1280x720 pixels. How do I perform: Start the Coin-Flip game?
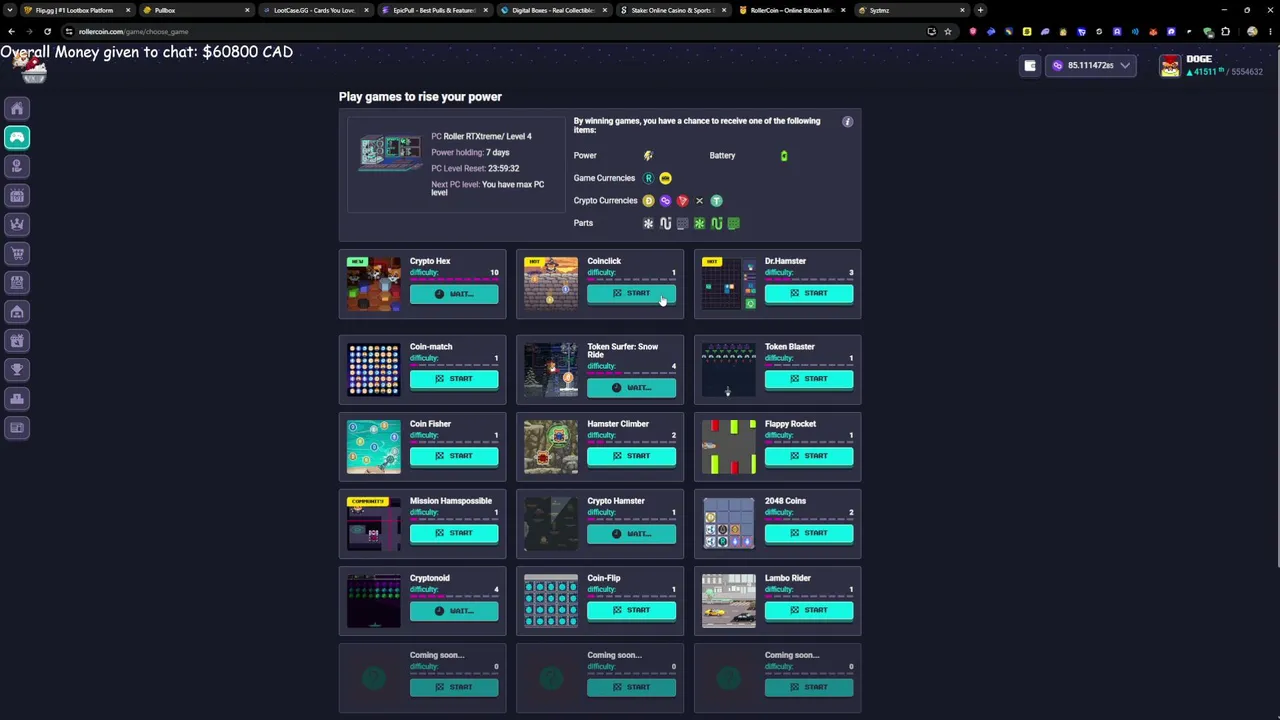[631, 610]
